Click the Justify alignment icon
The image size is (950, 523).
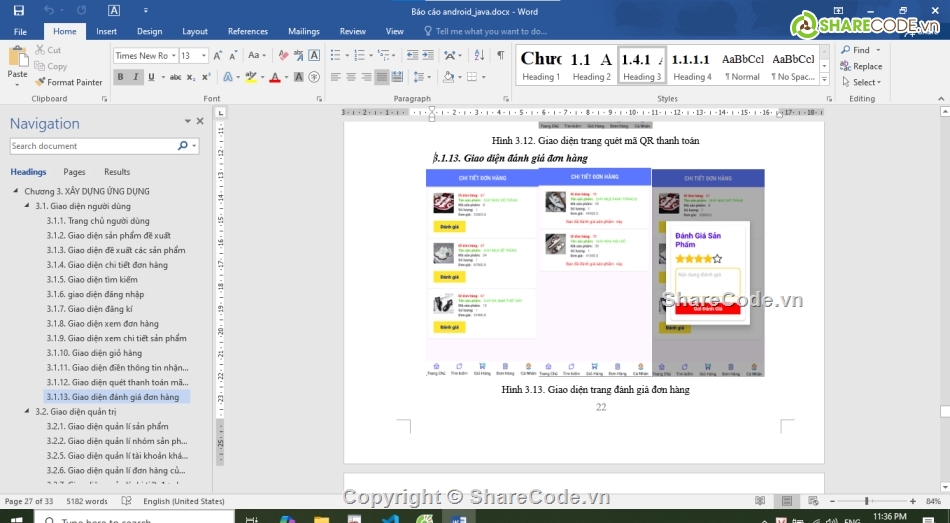point(382,77)
